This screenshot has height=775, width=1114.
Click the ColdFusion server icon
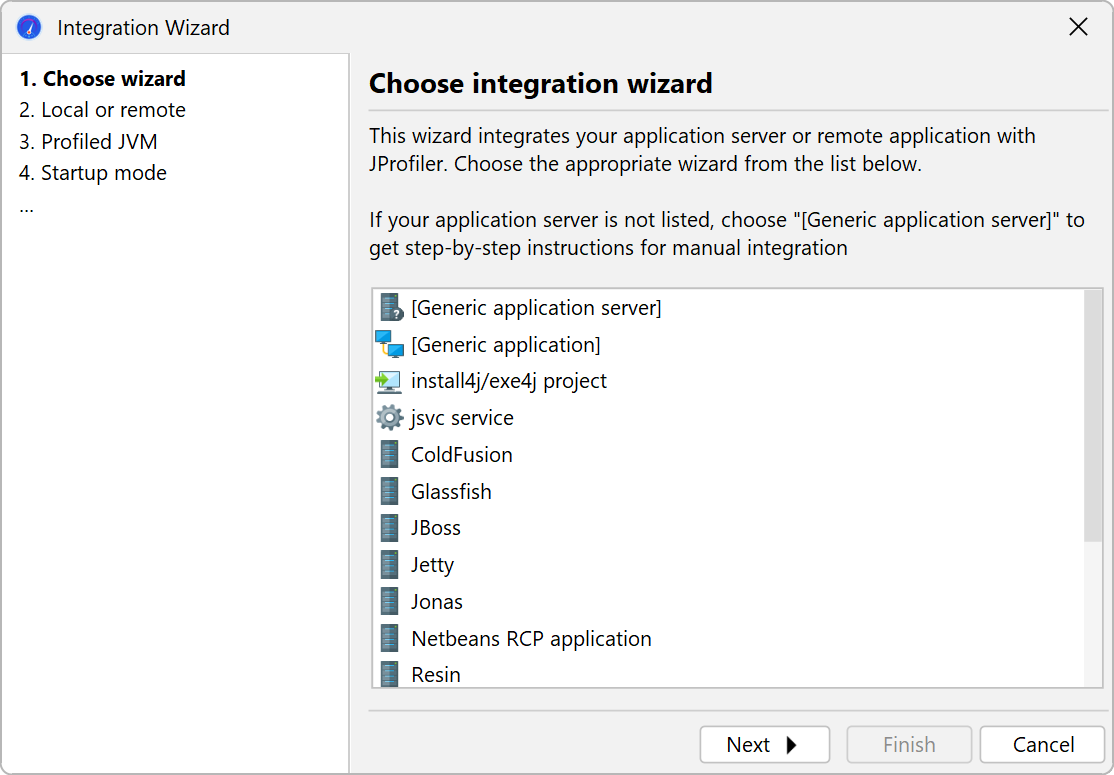tap(390, 455)
